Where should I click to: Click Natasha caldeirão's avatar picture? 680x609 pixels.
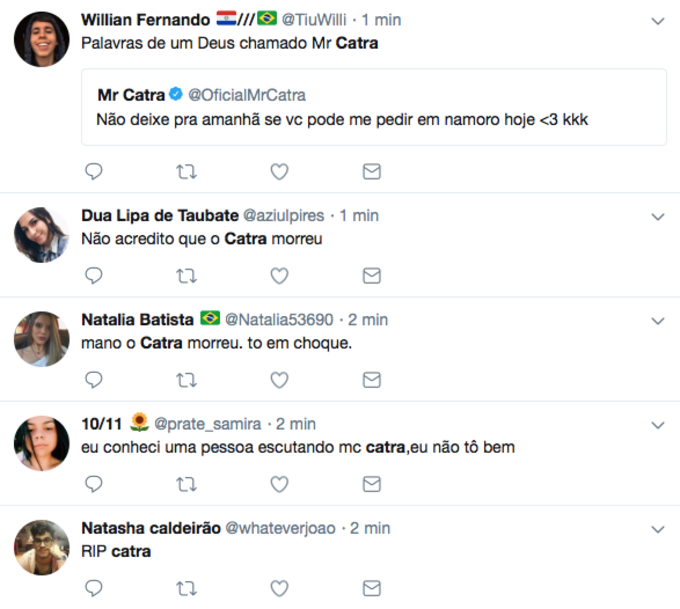(x=41, y=546)
